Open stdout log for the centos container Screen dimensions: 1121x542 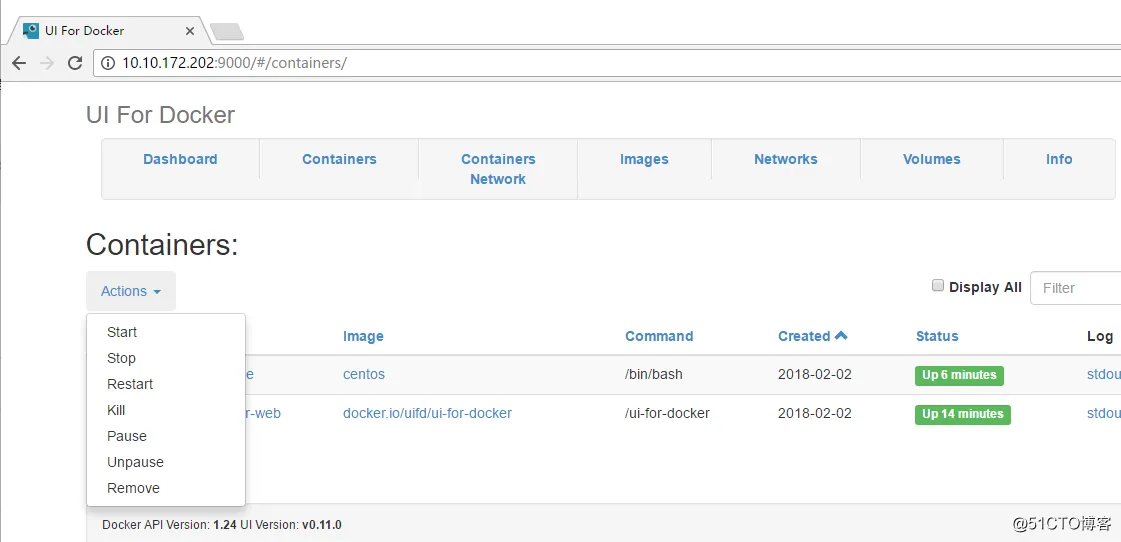click(1104, 374)
